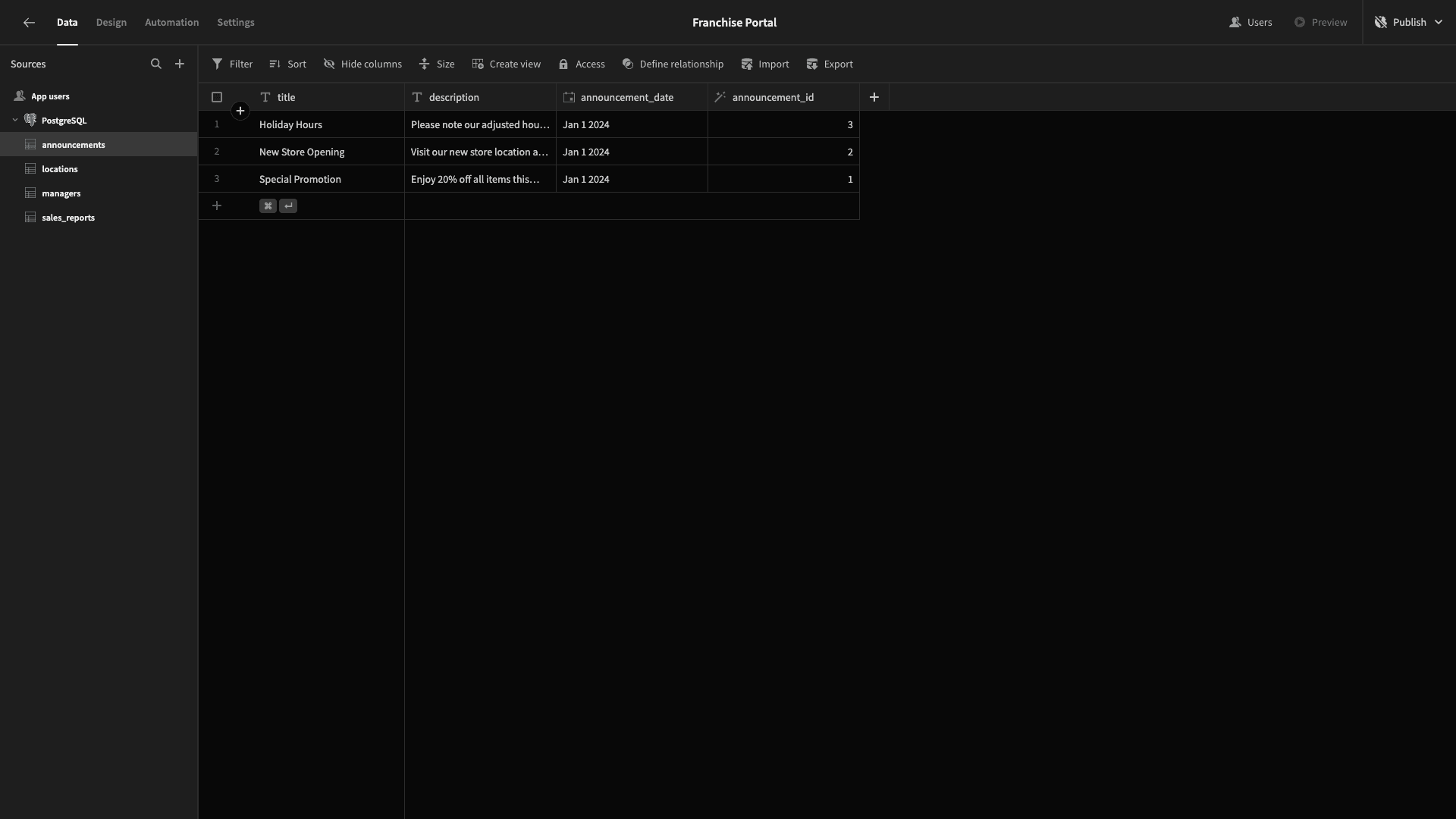Select the 'Special Promotion' cell
Image resolution: width=1456 pixels, height=819 pixels.
coord(328,179)
